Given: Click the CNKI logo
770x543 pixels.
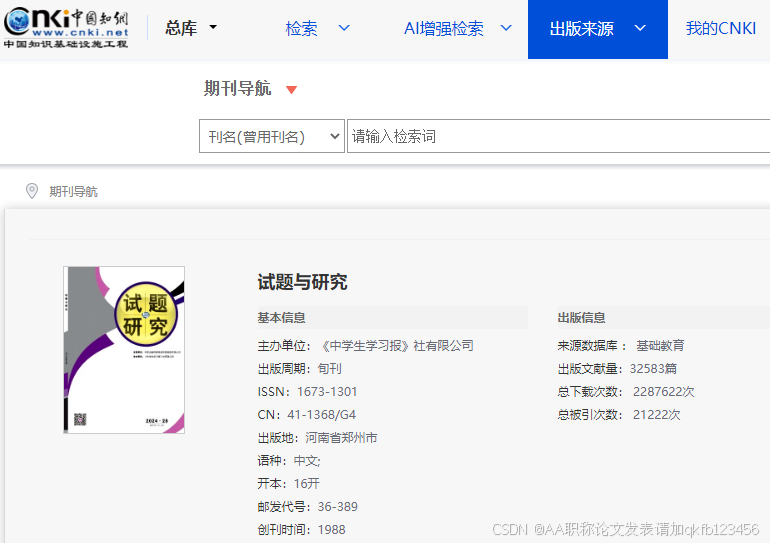Looking at the screenshot, I should point(66,28).
